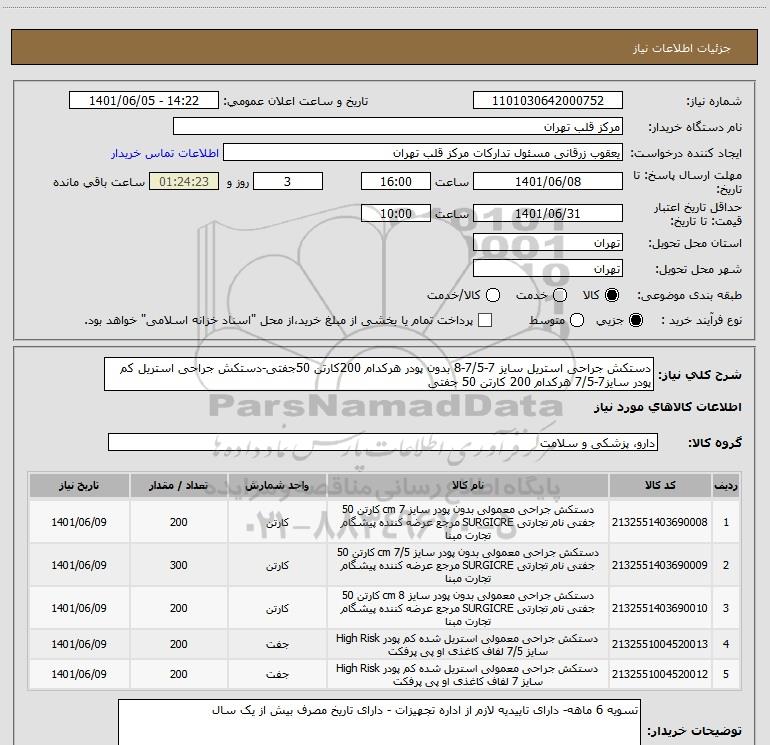Screen dimensions: 770x745
Task: Click the response deadline date 1401/06/08
Action: [x=548, y=181]
